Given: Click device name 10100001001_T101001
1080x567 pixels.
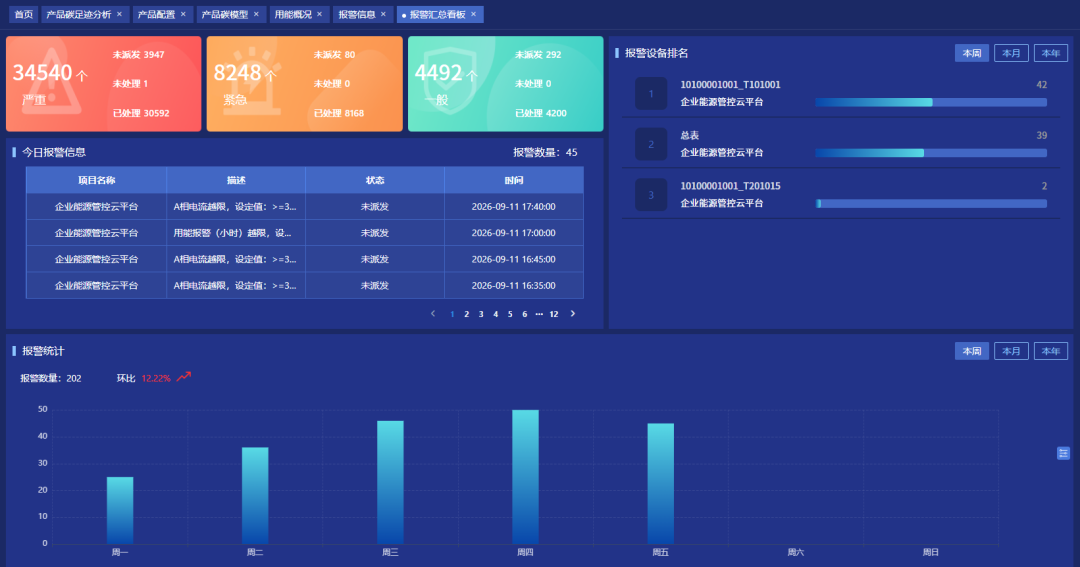Looking at the screenshot, I should 730,85.
